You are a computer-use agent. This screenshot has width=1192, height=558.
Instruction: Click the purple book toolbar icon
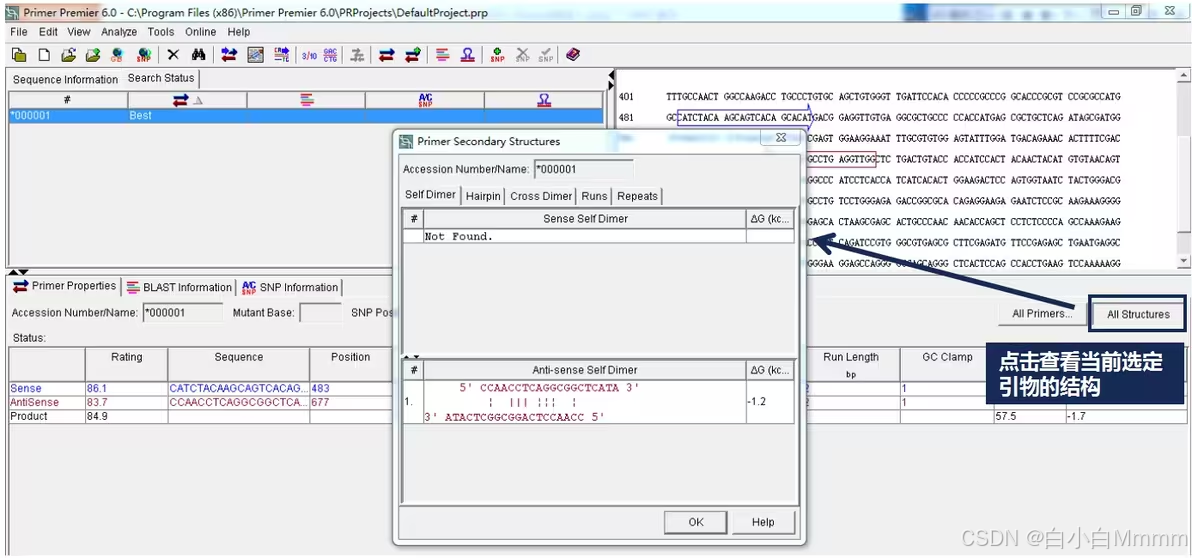point(573,55)
